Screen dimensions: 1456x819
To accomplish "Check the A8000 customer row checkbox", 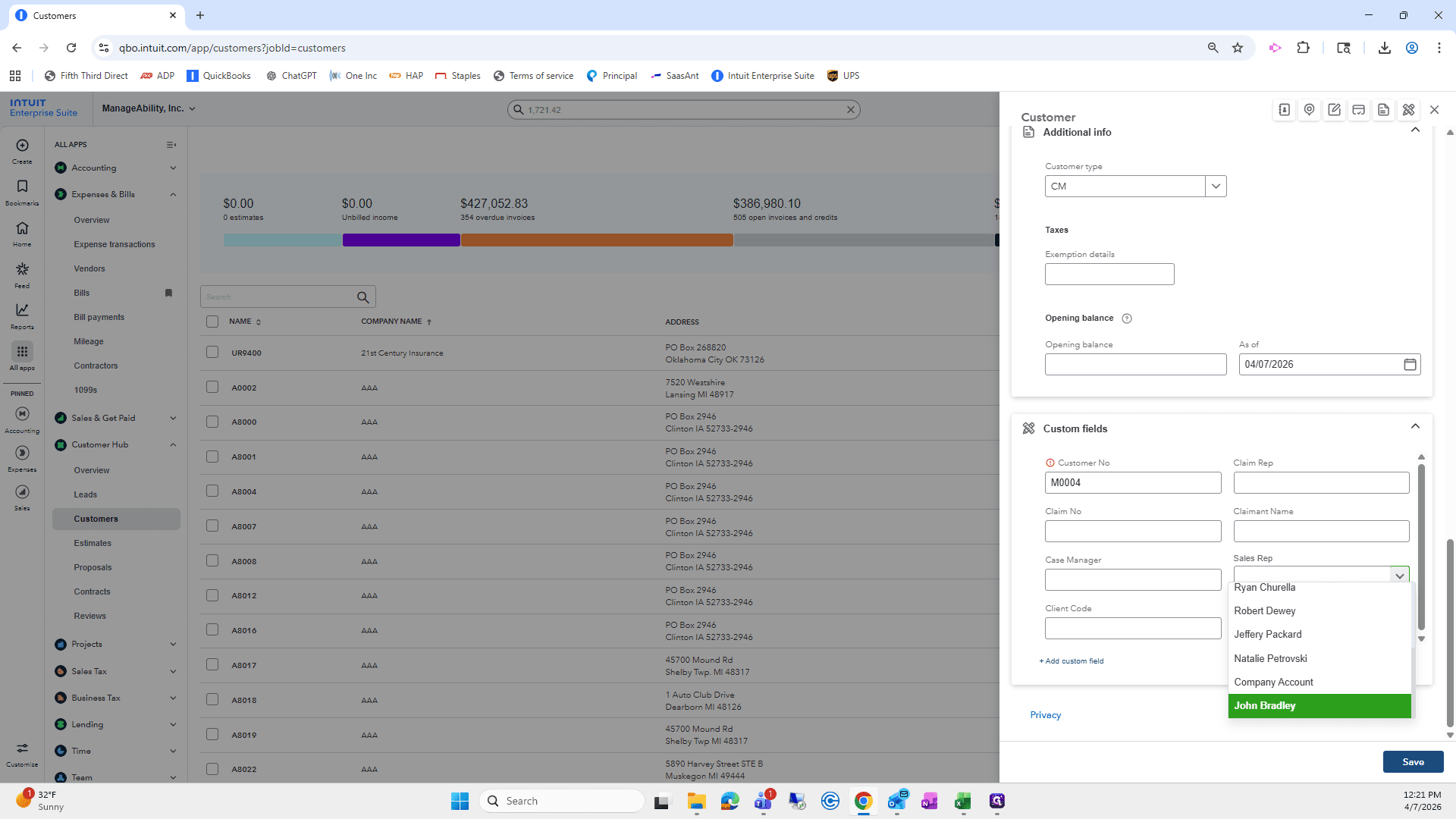I will (212, 422).
